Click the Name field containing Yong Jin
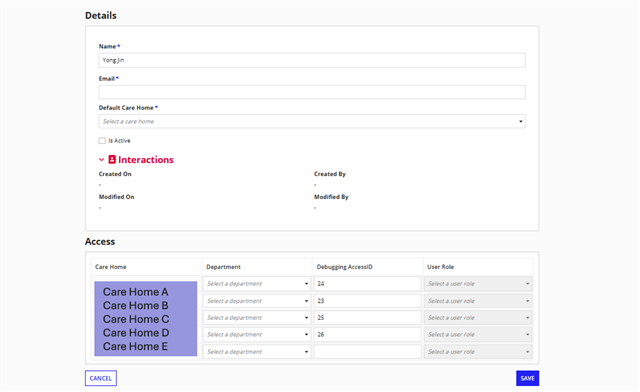 coord(312,60)
